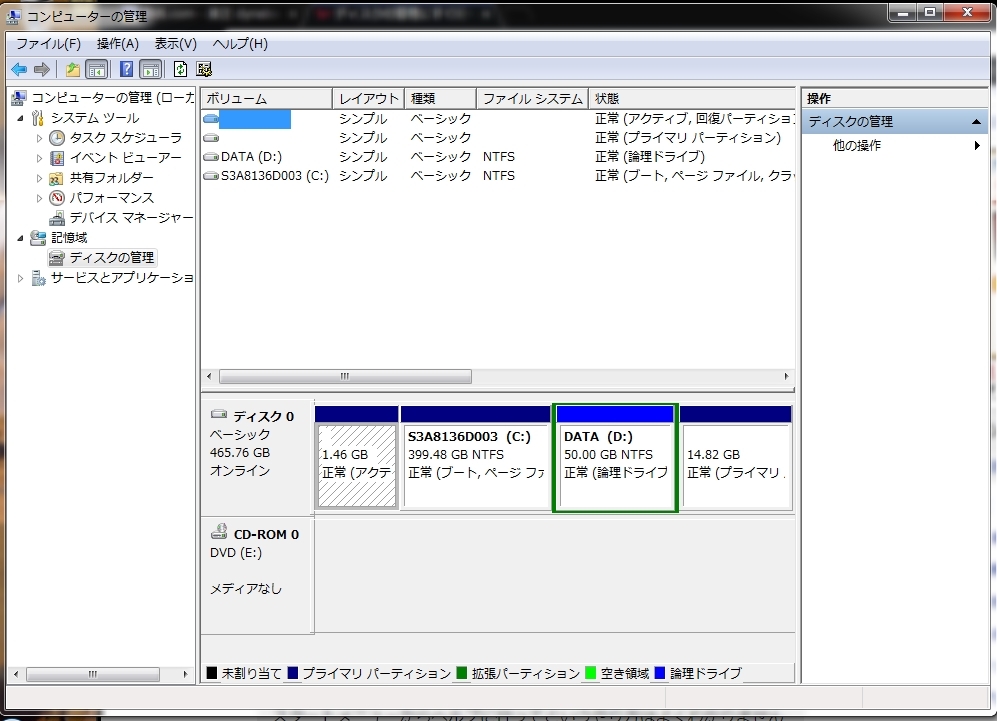Expand the タスク スケジューラ node
The width and height of the screenshot is (997, 721).
pyautogui.click(x=39, y=138)
